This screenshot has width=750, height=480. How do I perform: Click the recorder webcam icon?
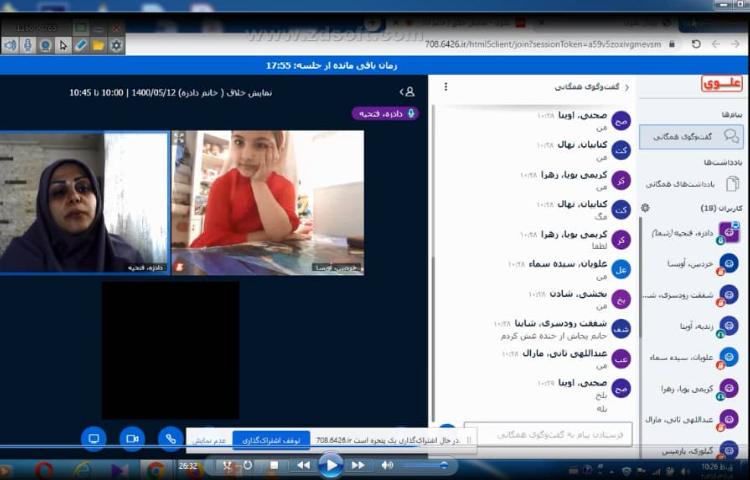coord(45,45)
